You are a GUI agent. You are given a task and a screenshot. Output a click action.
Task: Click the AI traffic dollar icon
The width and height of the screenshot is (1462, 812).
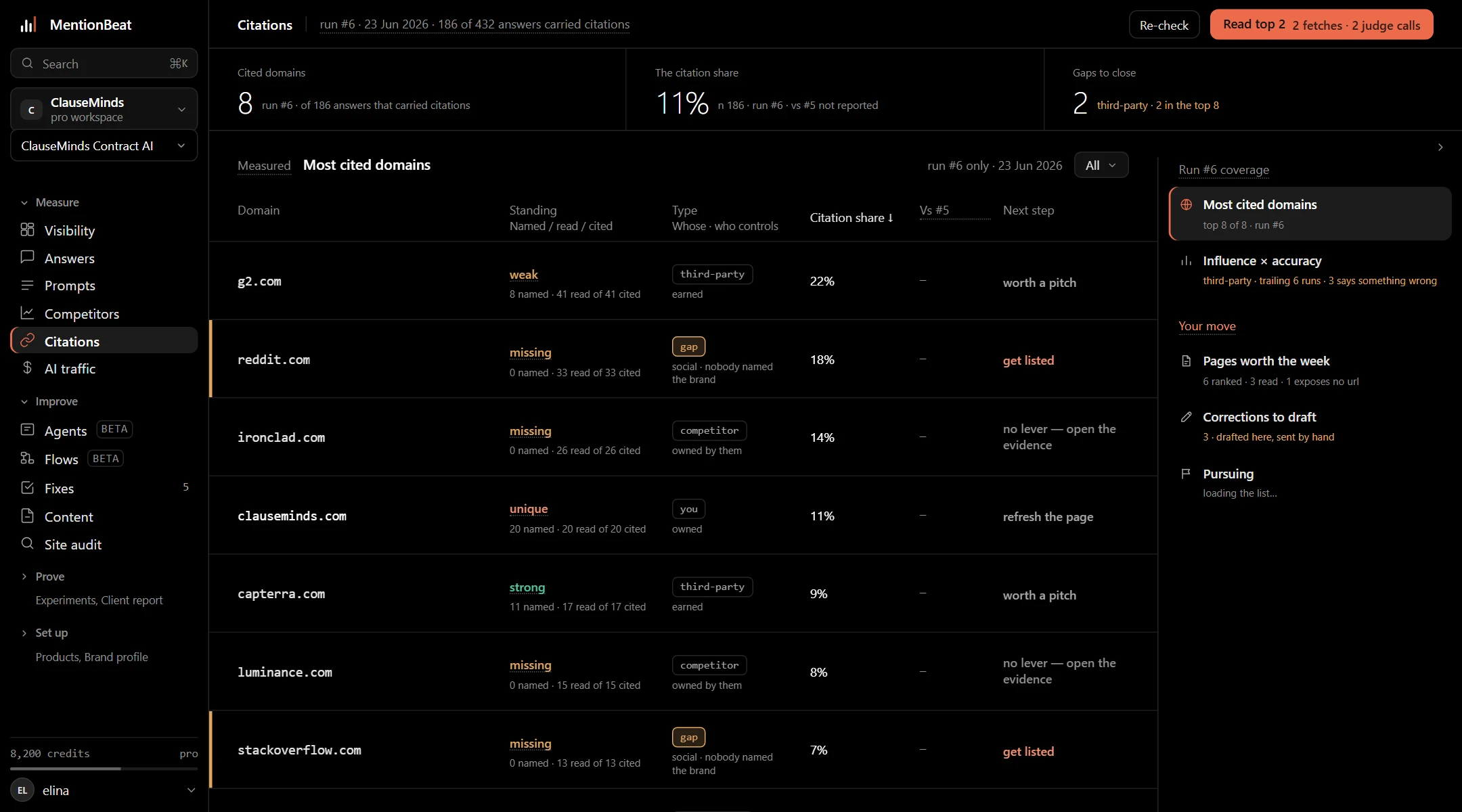[27, 367]
